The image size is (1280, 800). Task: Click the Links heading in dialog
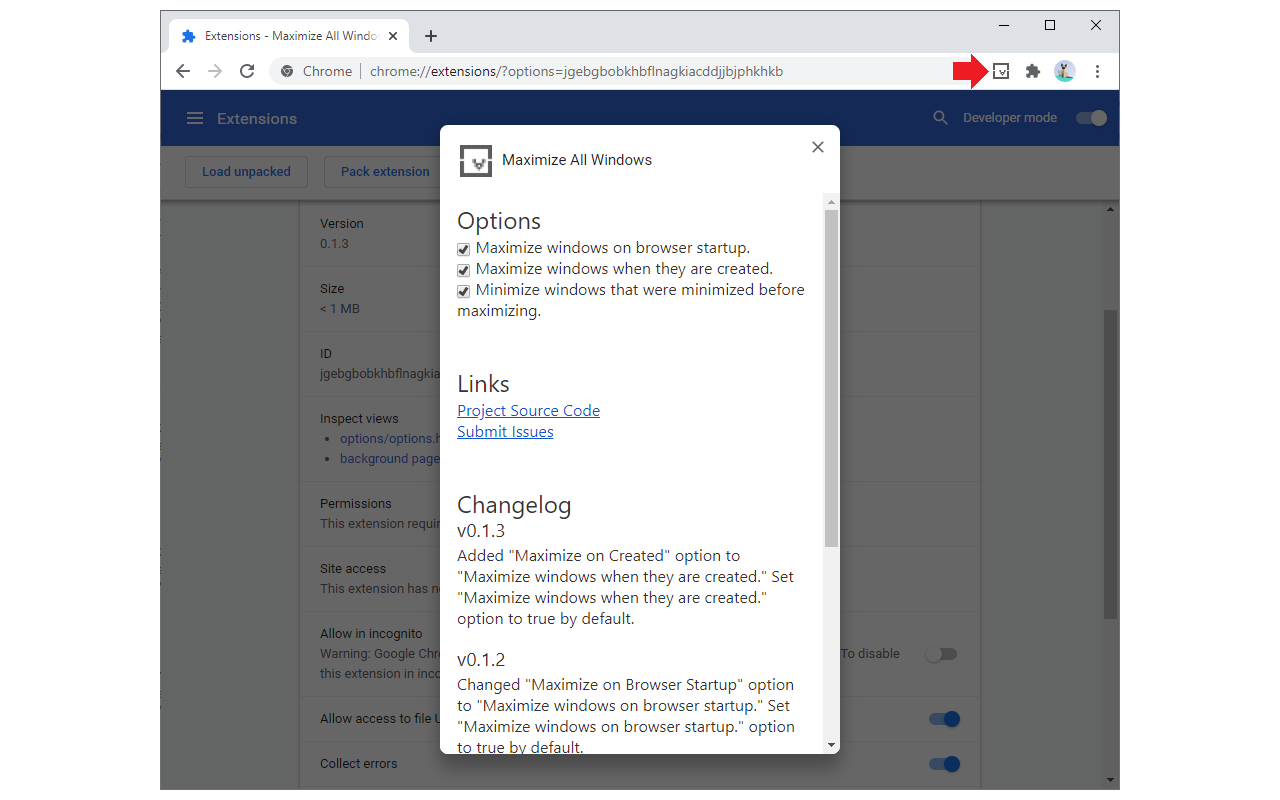pyautogui.click(x=483, y=384)
